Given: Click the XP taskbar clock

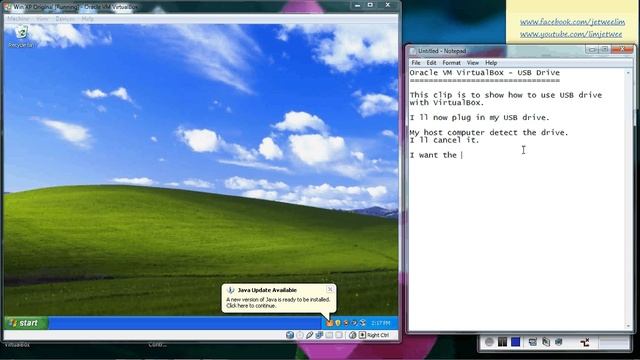Looking at the screenshot, I should click(x=380, y=323).
